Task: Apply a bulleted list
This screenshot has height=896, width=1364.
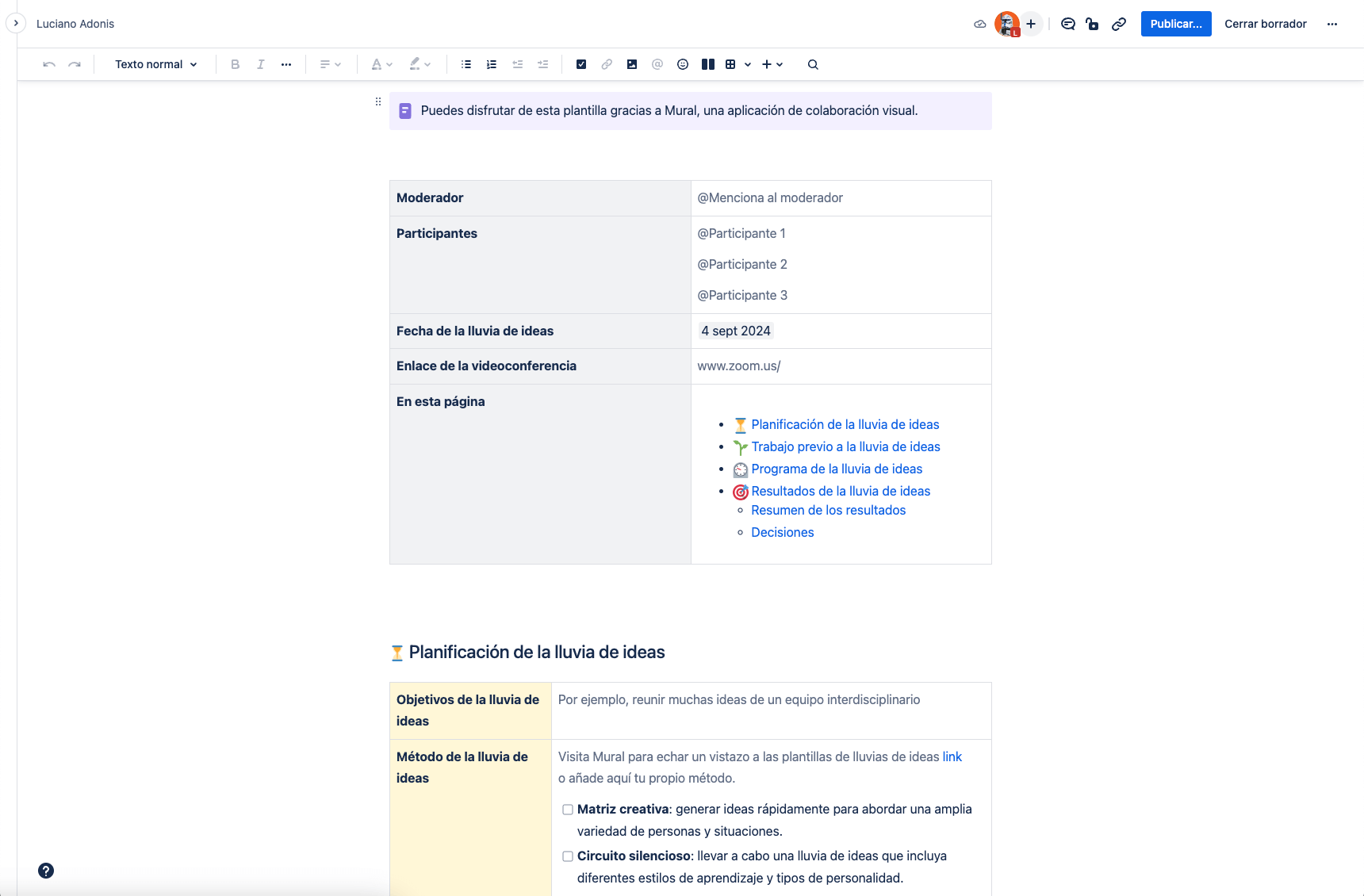Action: coord(466,64)
